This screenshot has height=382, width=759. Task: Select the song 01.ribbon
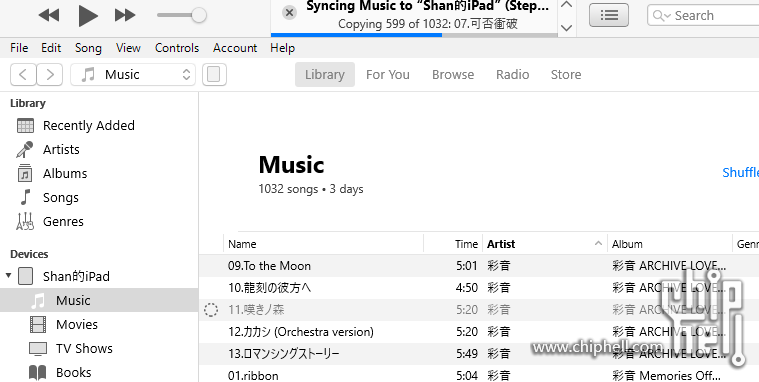coord(253,376)
